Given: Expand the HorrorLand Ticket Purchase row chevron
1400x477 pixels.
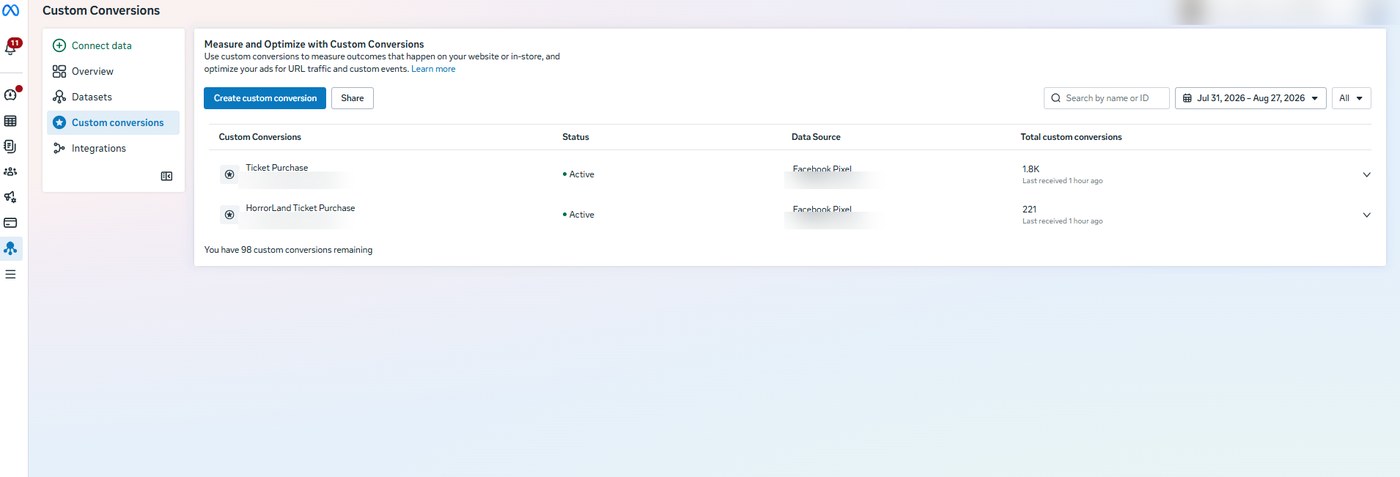Looking at the screenshot, I should [1366, 214].
